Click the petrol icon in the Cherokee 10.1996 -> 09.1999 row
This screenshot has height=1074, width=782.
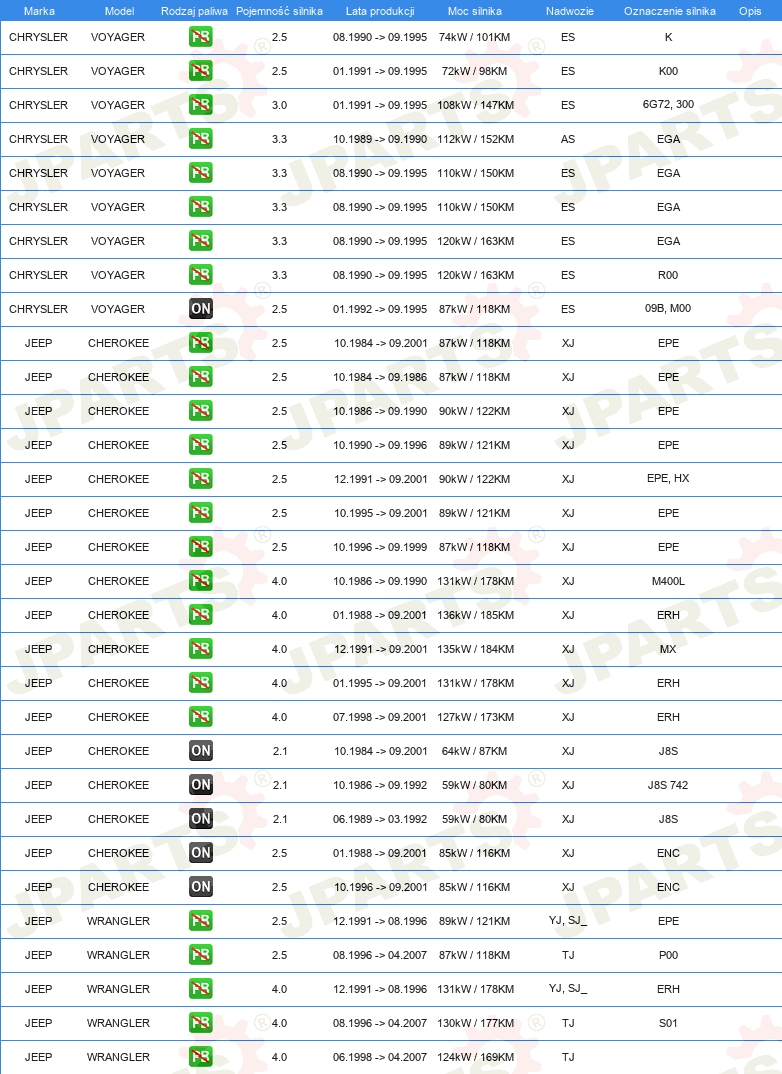click(x=201, y=547)
